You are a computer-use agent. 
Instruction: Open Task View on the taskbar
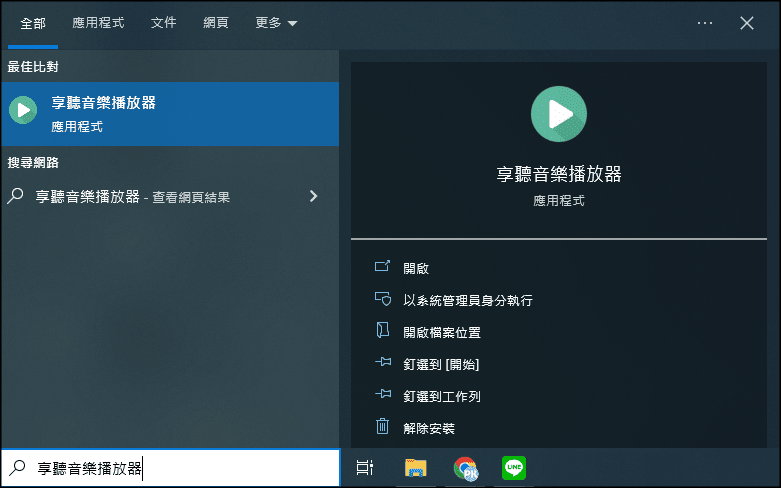click(365, 468)
